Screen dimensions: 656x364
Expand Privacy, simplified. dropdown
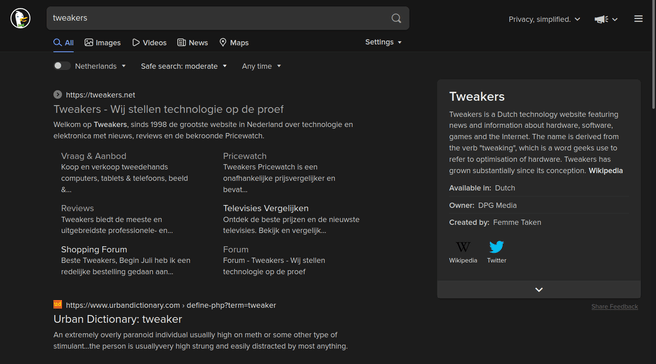coord(544,19)
